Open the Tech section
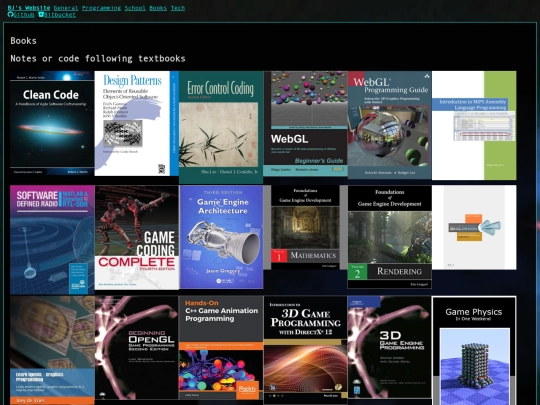 coord(178,8)
